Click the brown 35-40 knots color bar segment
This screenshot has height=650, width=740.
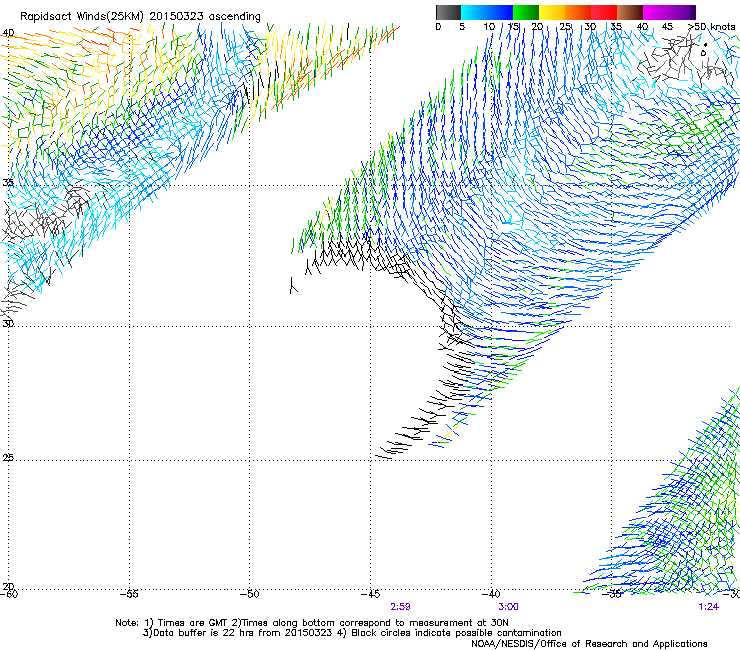(630, 12)
